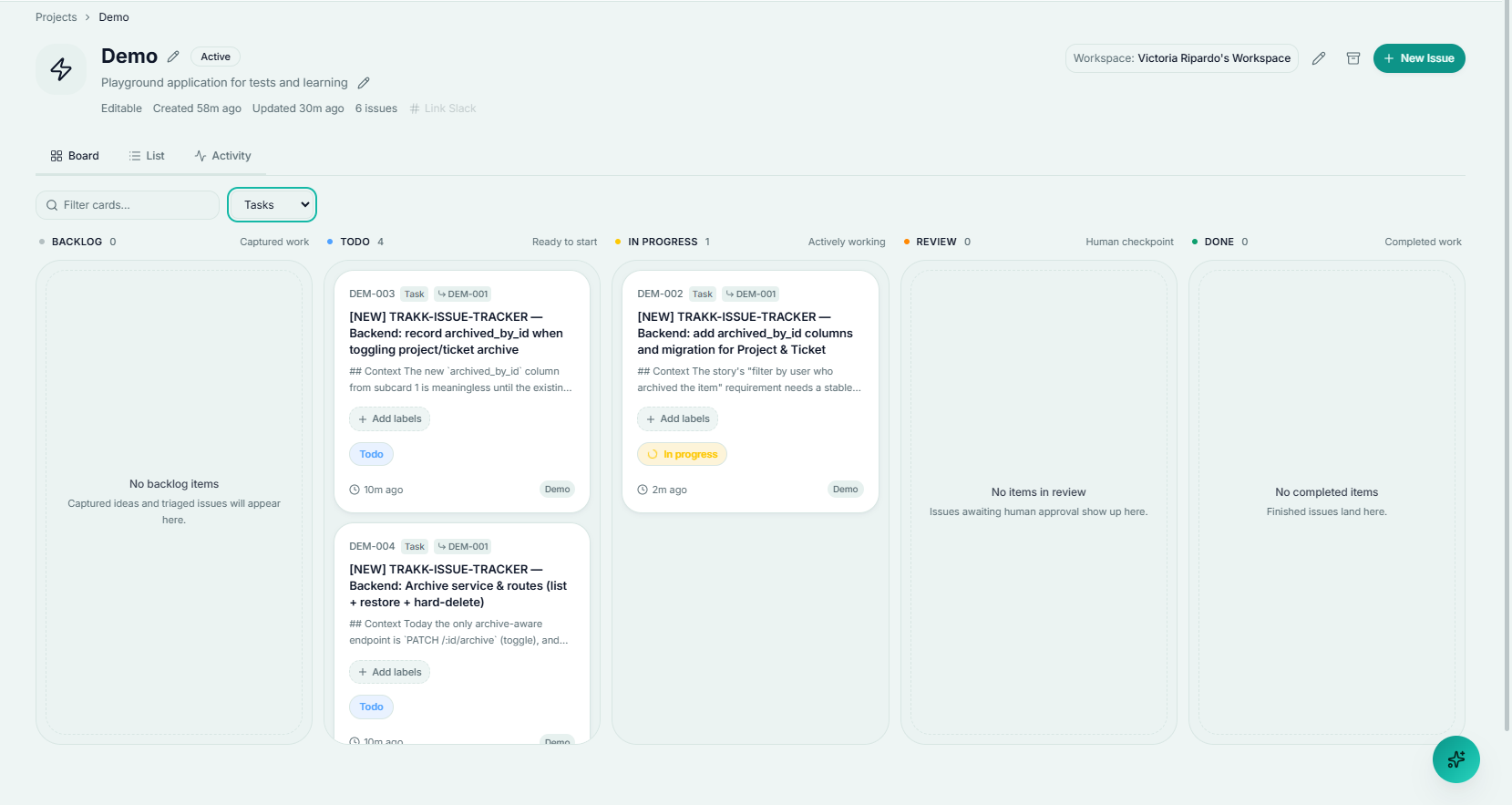Viewport: 1512px width, 805px height.
Task: Click the TODO column header
Action: tap(355, 242)
